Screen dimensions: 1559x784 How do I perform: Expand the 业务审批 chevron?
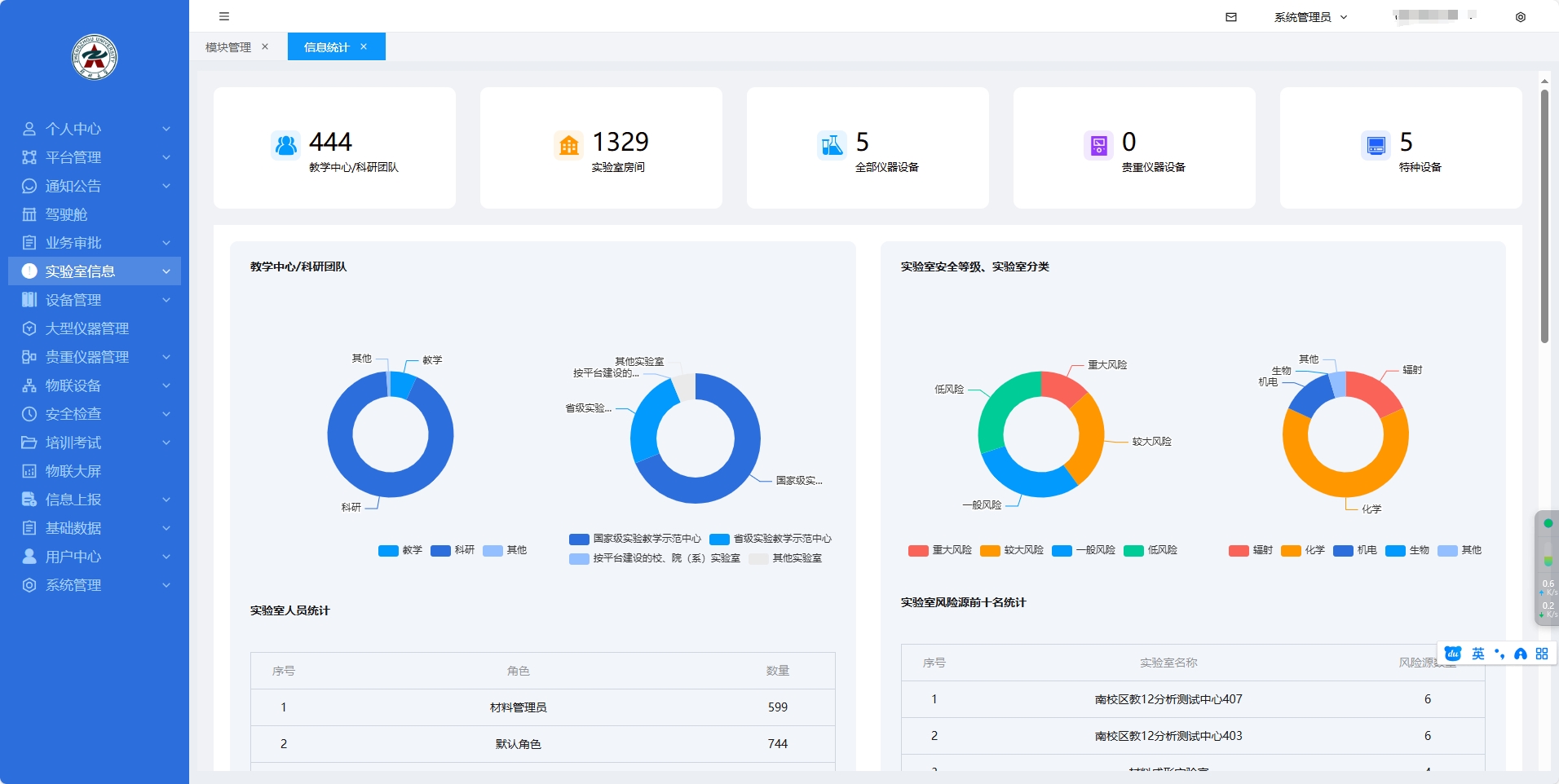[166, 243]
